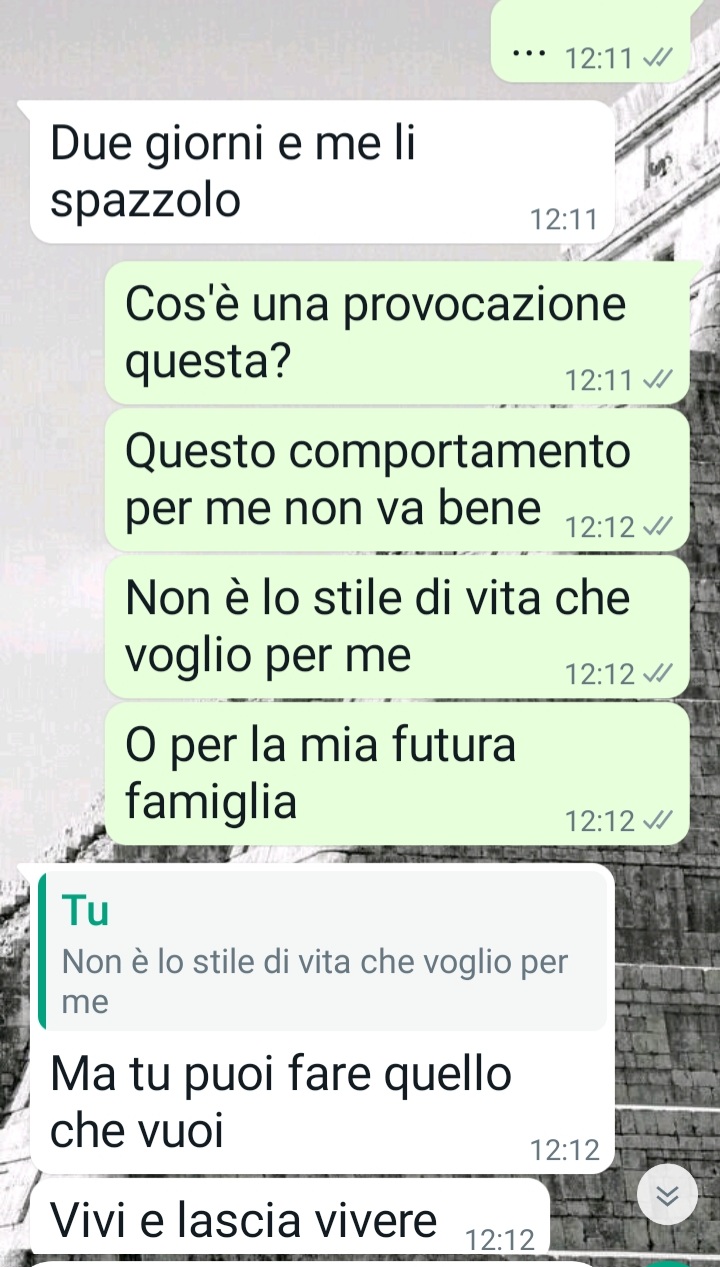The height and width of the screenshot is (1267, 720).
Task: Tap the "Questo comportamento per me non va bene" bubble
Action: [x=397, y=480]
